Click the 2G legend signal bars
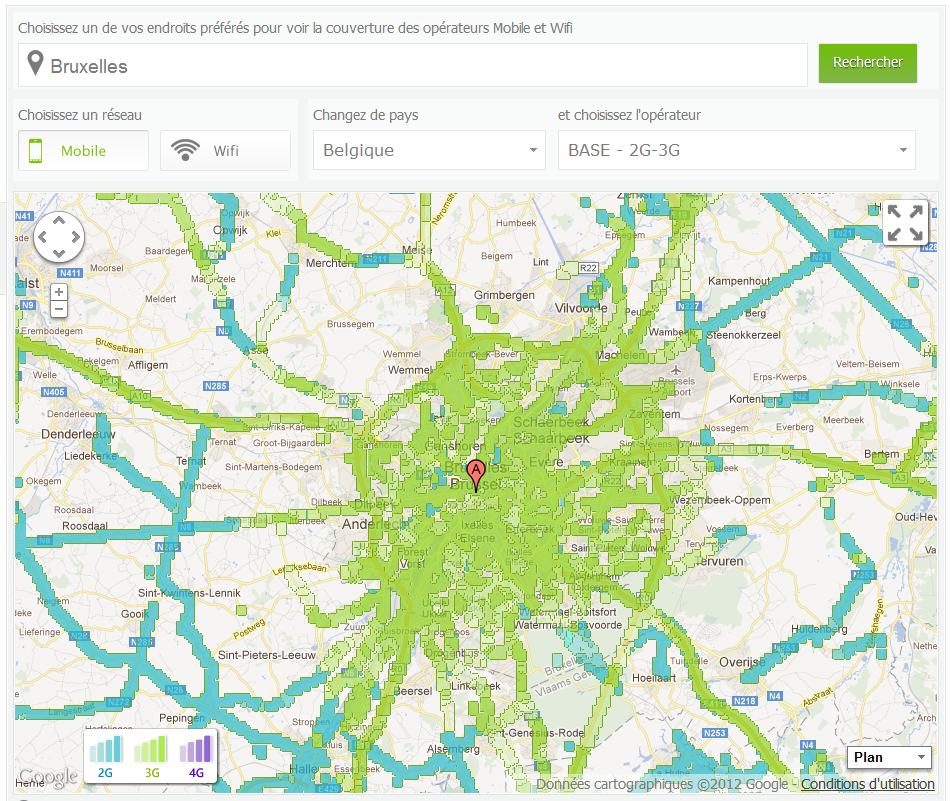950x801 pixels. coord(105,749)
